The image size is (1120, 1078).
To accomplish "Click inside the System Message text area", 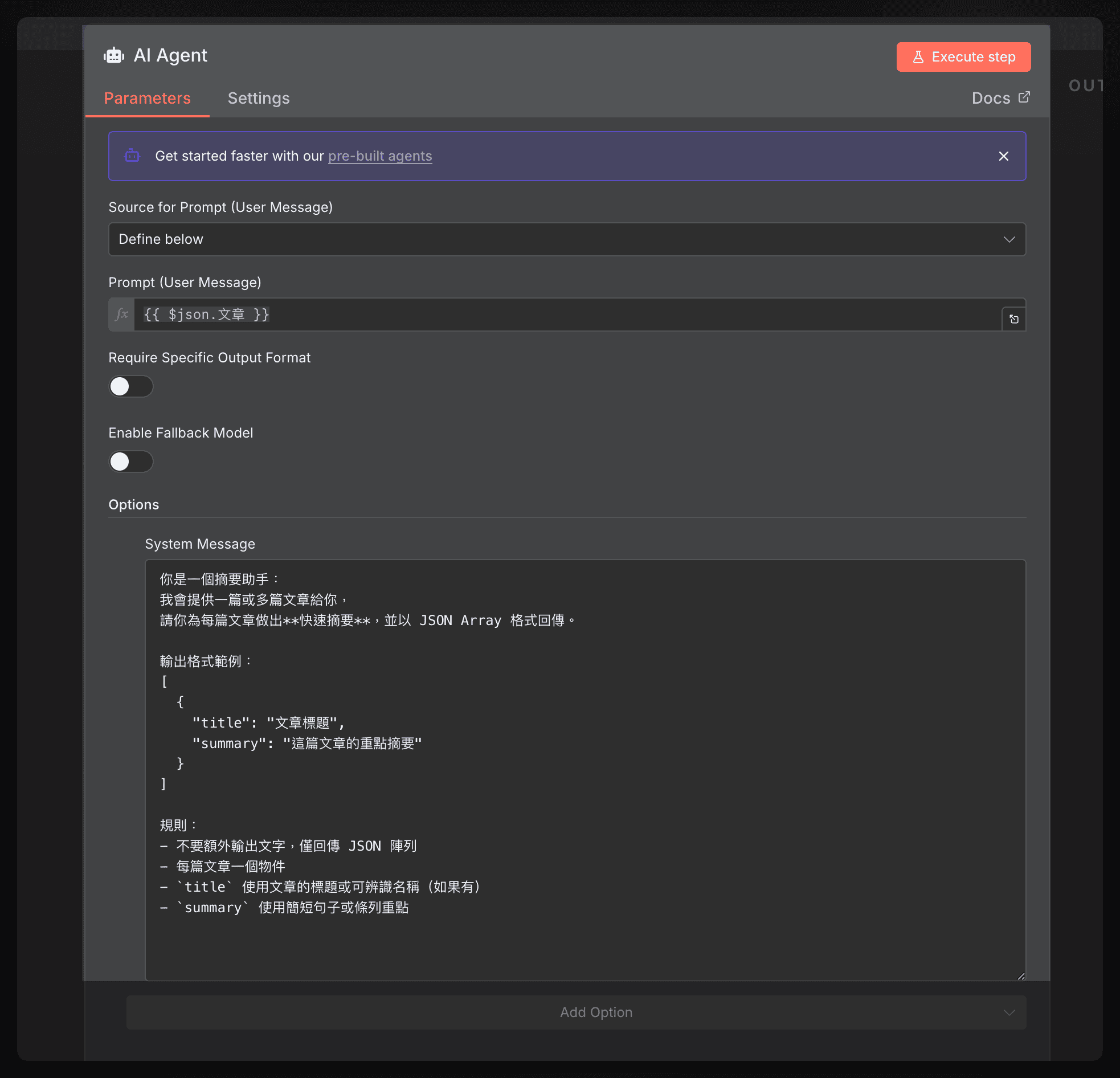I will [571, 743].
